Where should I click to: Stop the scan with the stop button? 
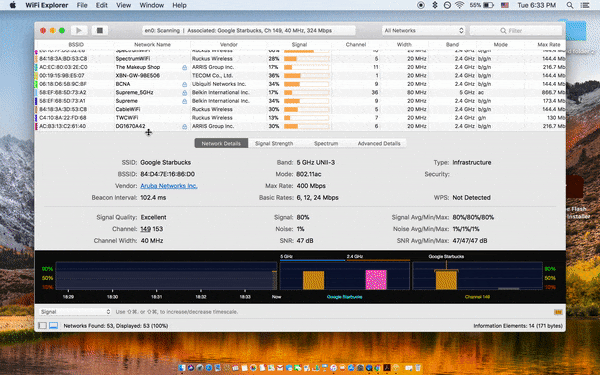click(x=99, y=30)
